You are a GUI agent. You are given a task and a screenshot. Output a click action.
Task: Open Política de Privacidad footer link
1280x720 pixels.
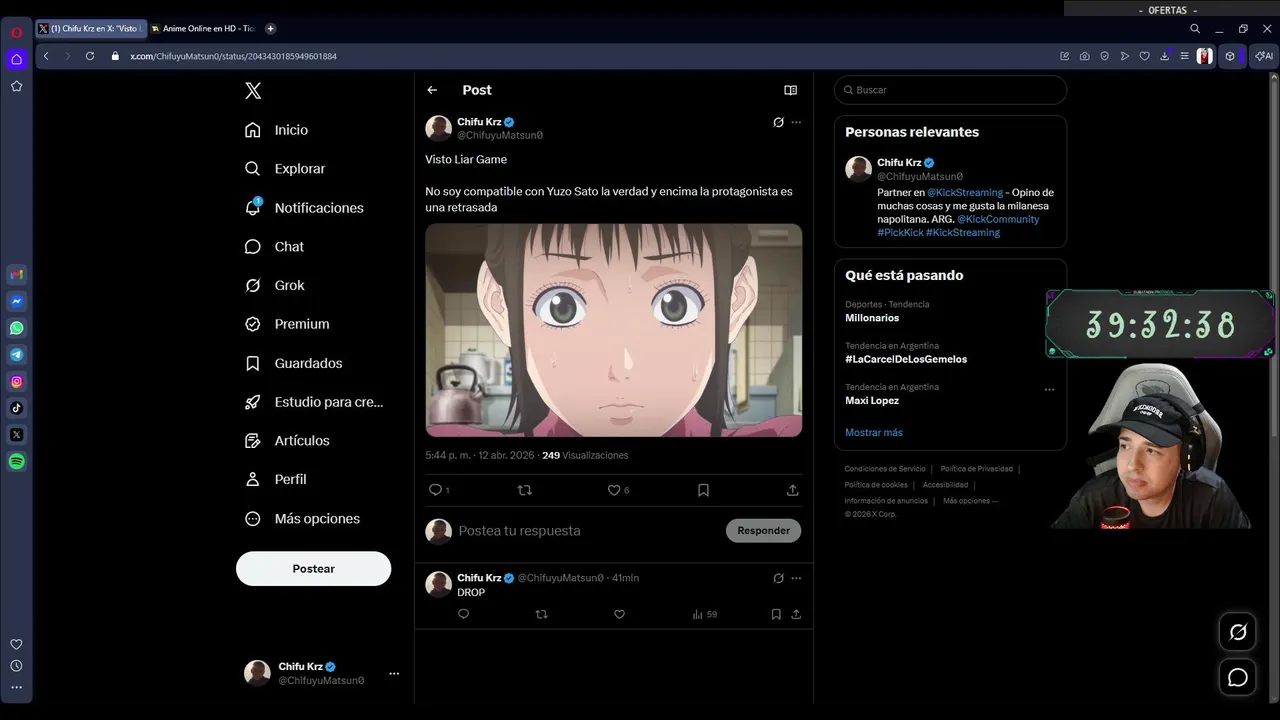pos(977,469)
